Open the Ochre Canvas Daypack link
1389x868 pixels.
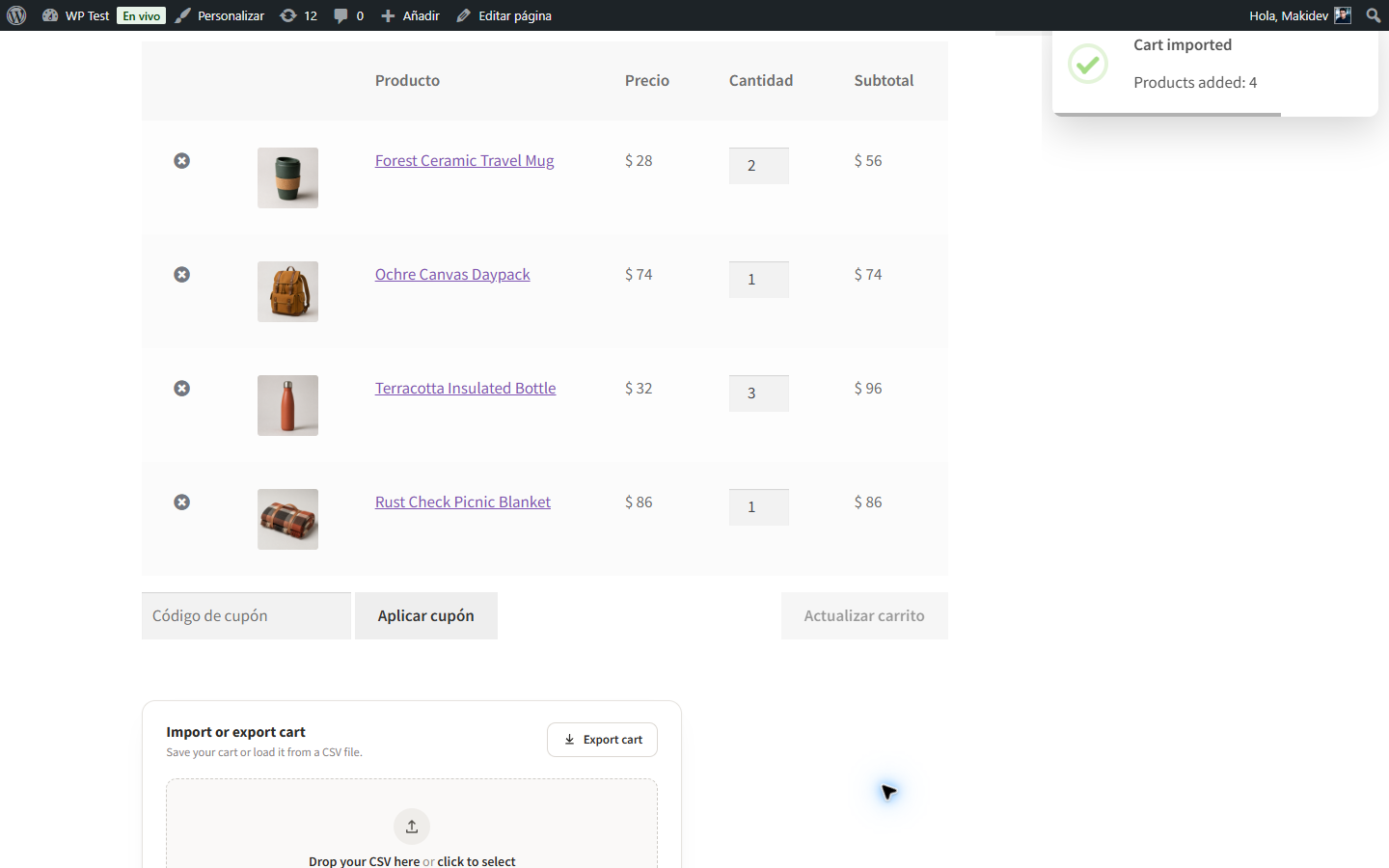[x=452, y=275]
